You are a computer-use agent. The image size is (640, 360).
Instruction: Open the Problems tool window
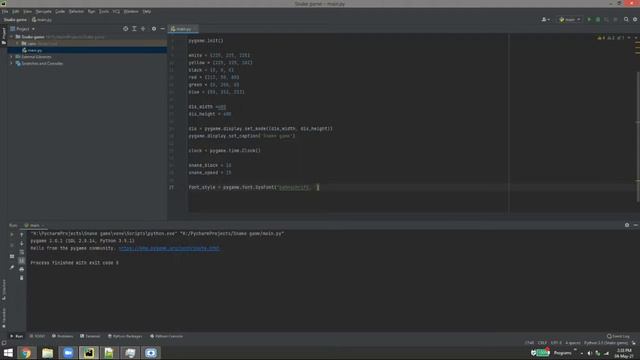[62, 336]
